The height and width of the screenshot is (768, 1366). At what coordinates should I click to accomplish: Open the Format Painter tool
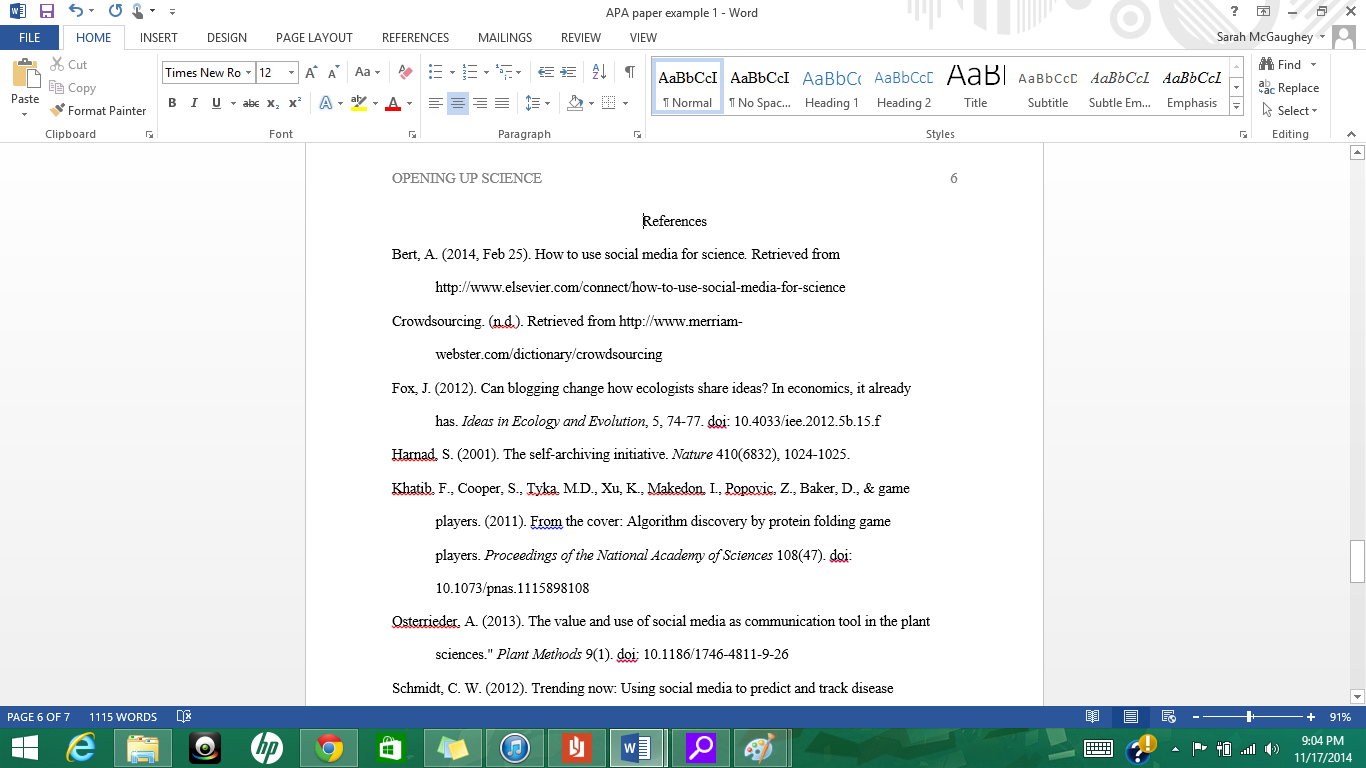point(97,110)
